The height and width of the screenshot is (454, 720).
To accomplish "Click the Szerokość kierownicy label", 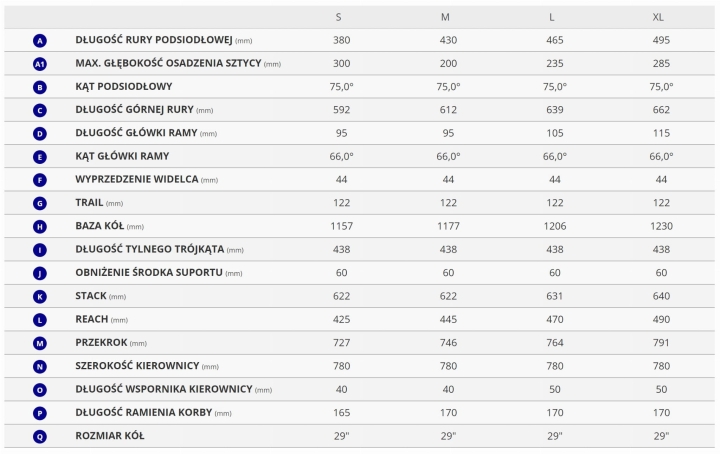I will tap(138, 366).
